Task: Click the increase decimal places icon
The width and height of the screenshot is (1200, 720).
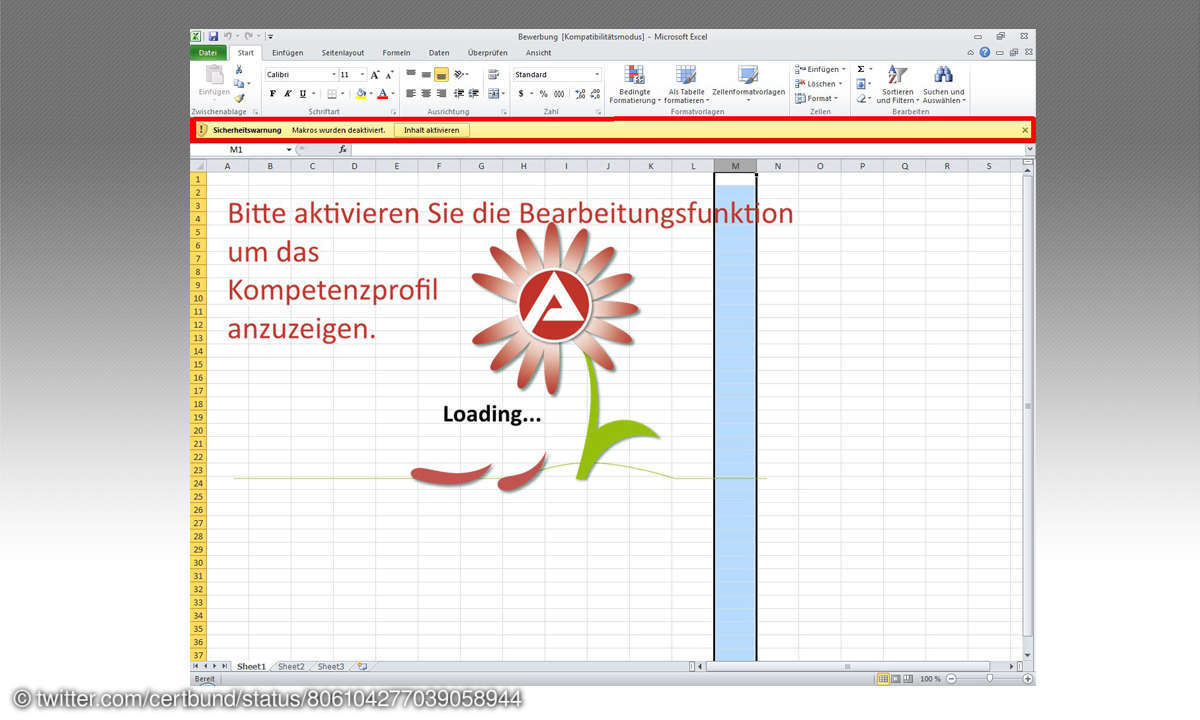Action: [580, 94]
